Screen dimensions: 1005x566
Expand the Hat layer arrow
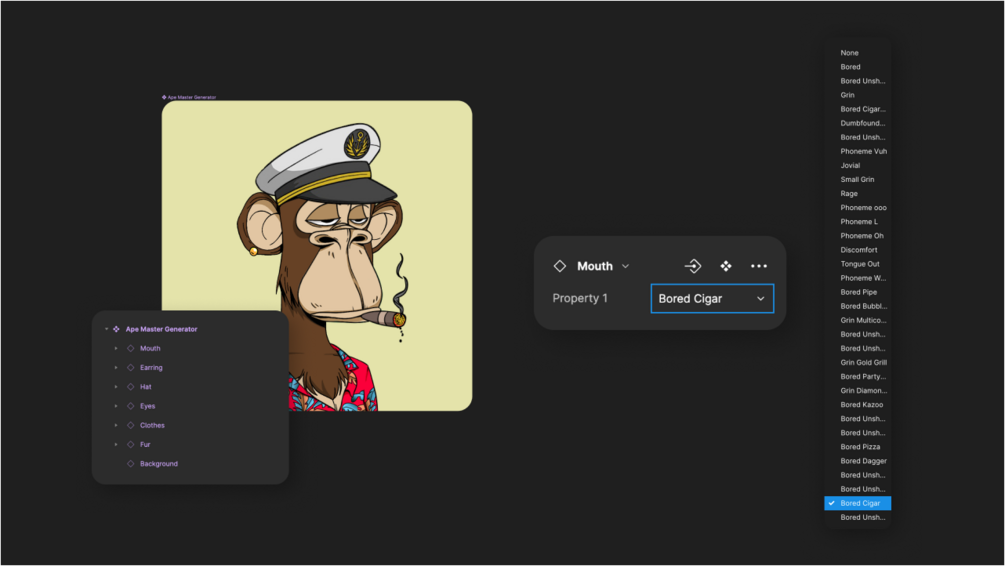tap(116, 387)
